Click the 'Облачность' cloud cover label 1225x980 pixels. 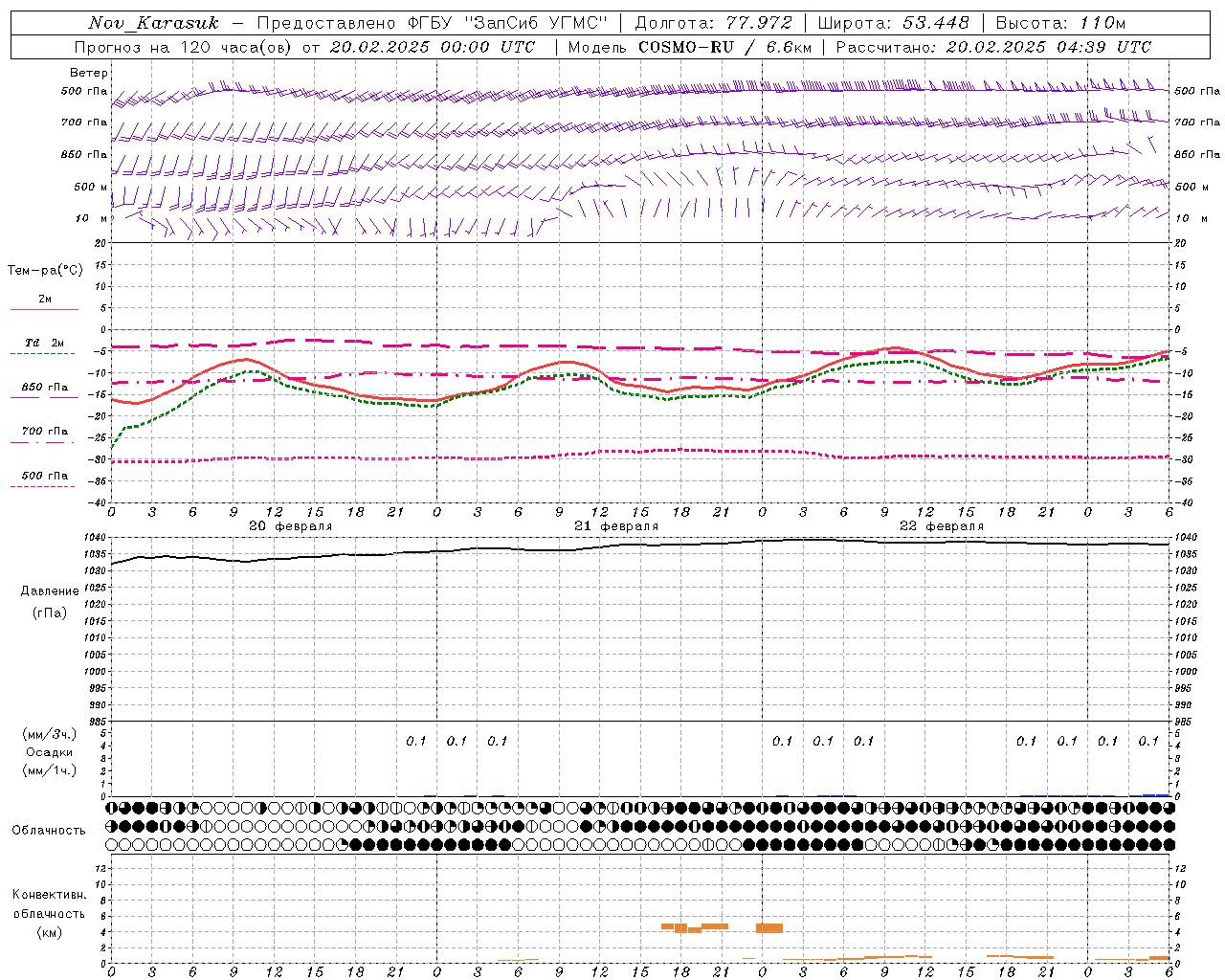tap(49, 830)
